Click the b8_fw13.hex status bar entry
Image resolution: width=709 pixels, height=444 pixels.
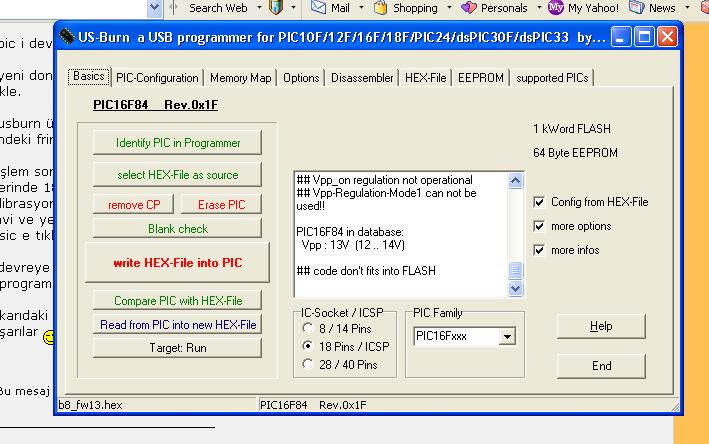[x=90, y=405]
